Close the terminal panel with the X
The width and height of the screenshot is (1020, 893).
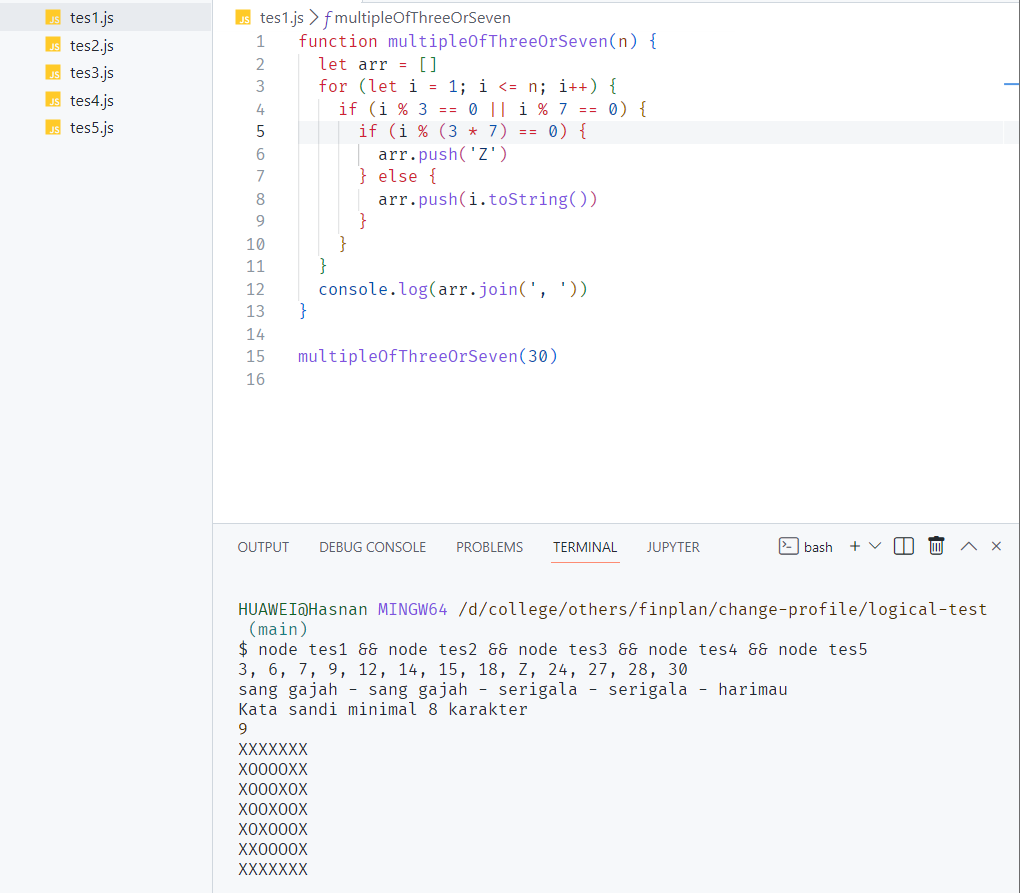[x=996, y=546]
